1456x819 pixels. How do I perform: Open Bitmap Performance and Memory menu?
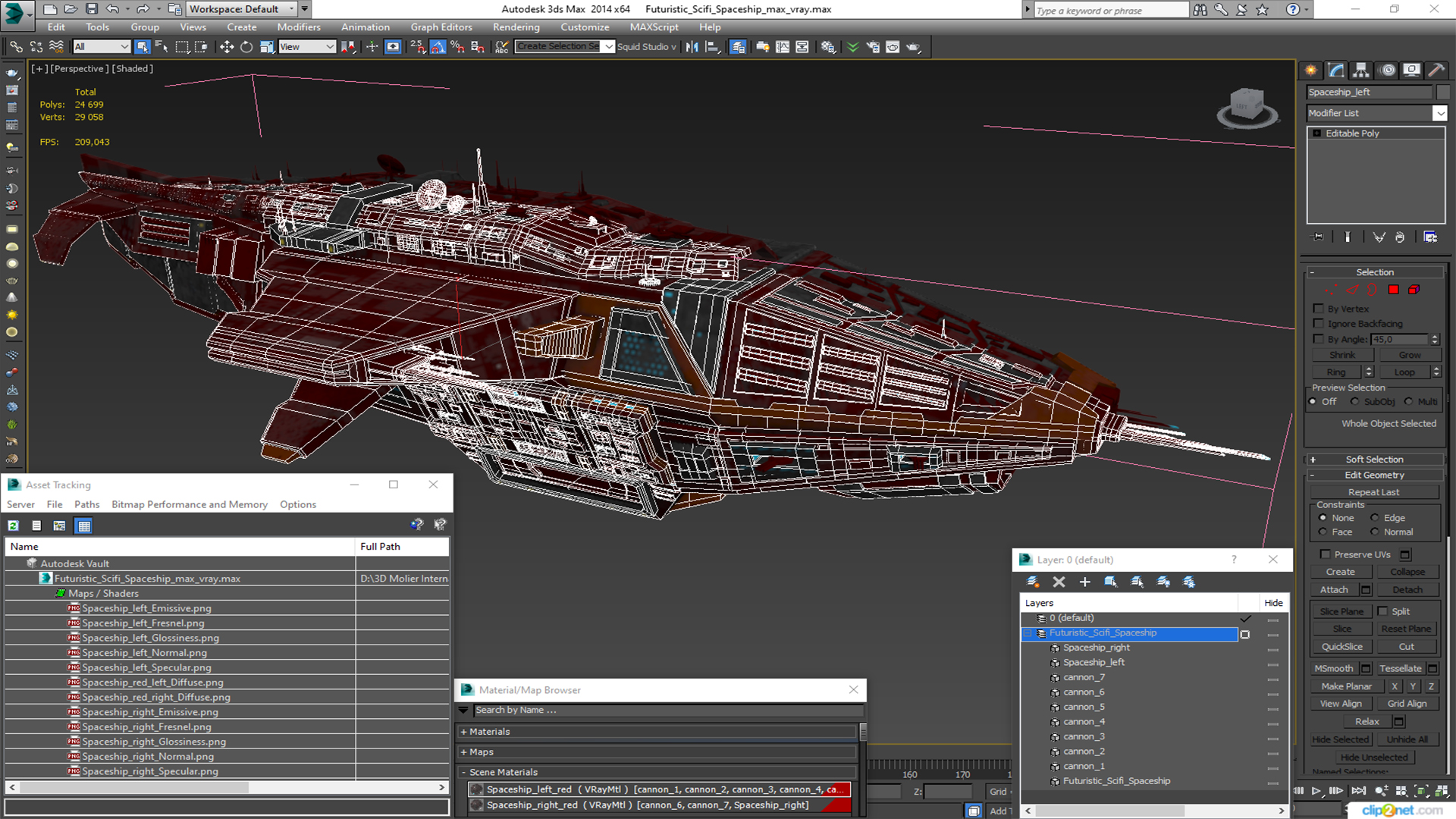(x=190, y=504)
